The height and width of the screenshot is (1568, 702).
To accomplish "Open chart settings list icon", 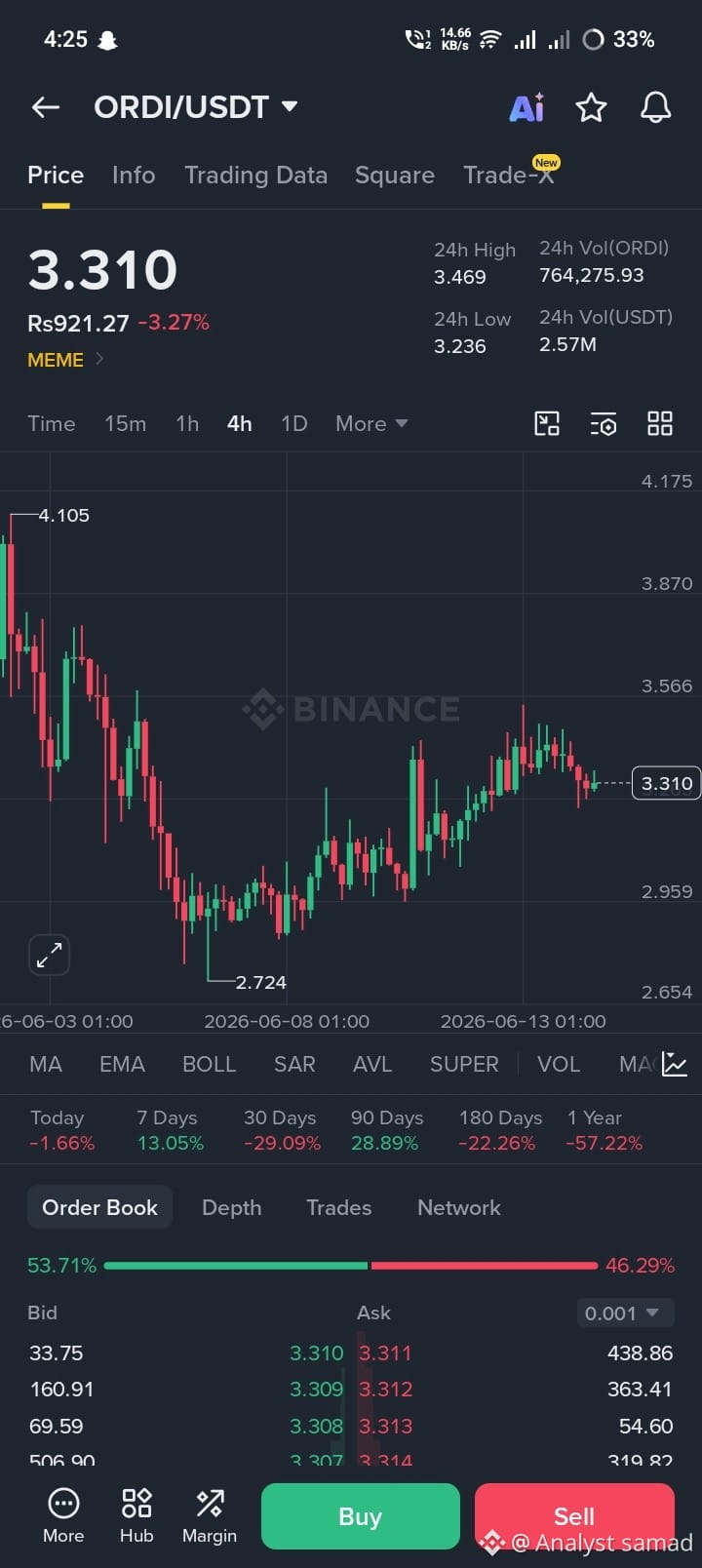I will point(604,423).
